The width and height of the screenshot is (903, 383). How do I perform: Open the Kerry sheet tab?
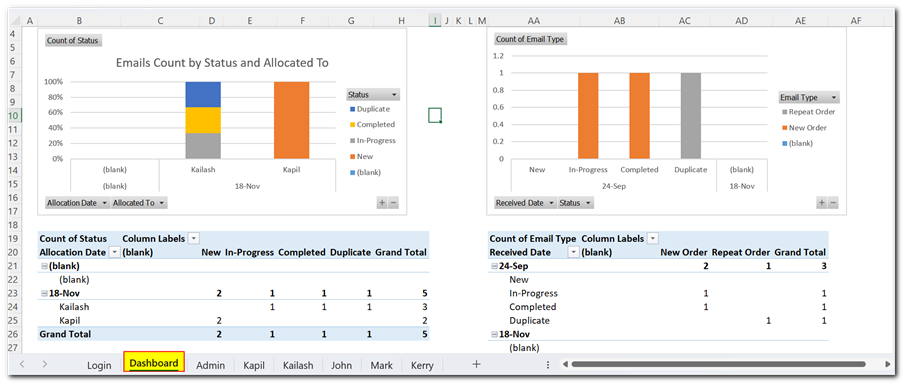pyautogui.click(x=422, y=365)
